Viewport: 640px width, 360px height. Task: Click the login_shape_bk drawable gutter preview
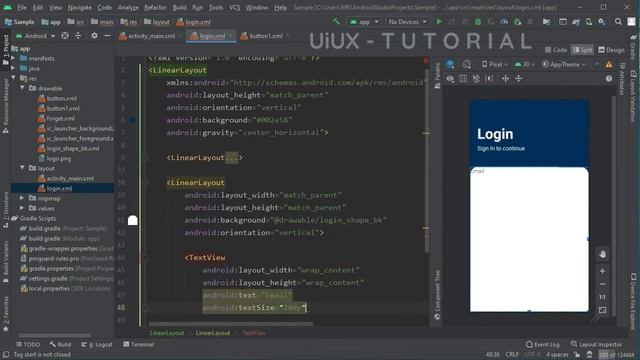[x=133, y=220]
